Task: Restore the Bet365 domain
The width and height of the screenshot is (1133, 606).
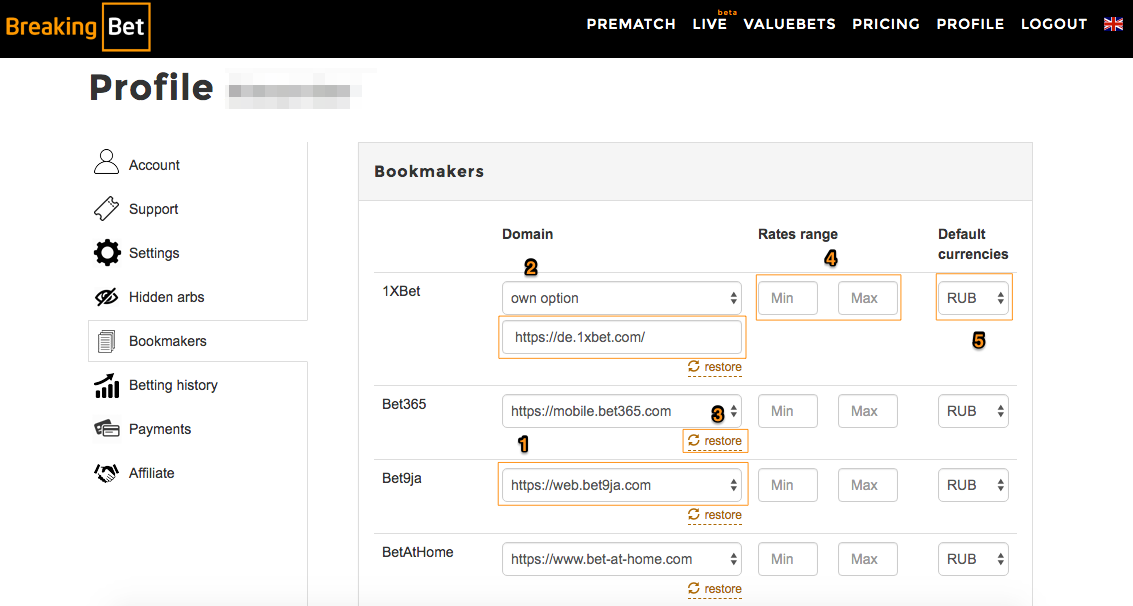Action: (x=715, y=441)
